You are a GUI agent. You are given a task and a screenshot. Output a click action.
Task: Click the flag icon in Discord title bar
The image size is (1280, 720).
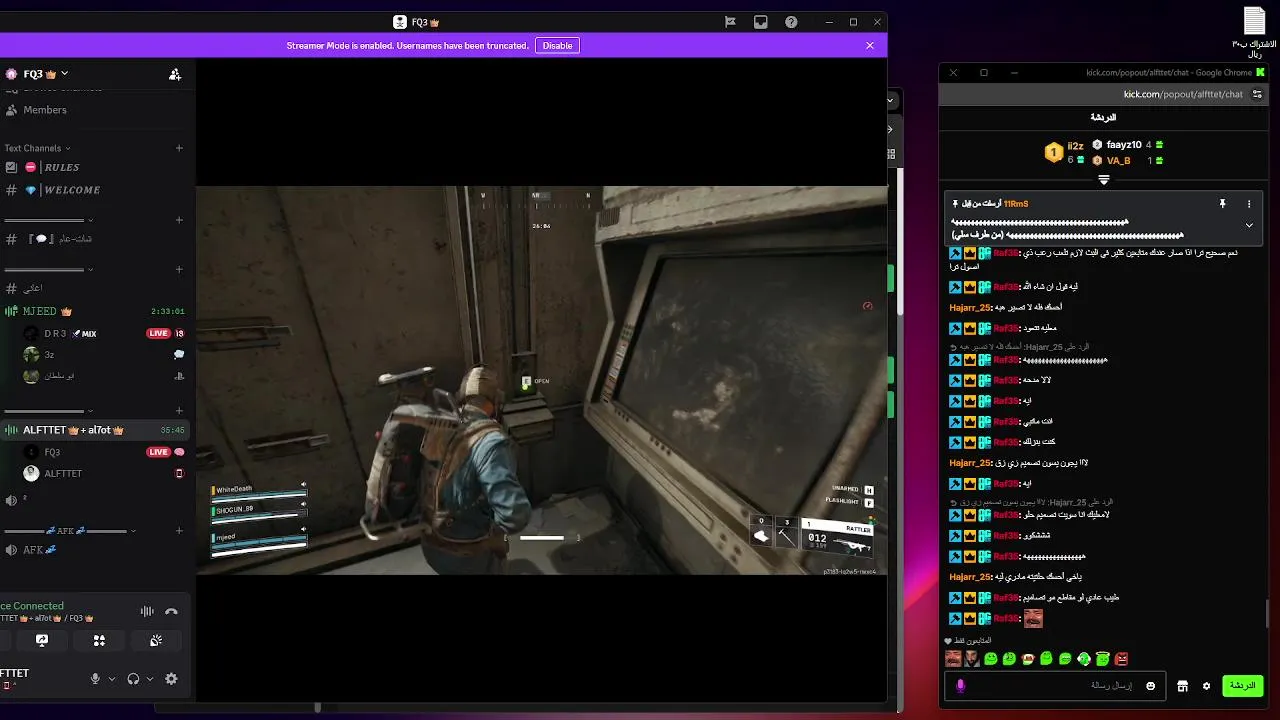730,22
